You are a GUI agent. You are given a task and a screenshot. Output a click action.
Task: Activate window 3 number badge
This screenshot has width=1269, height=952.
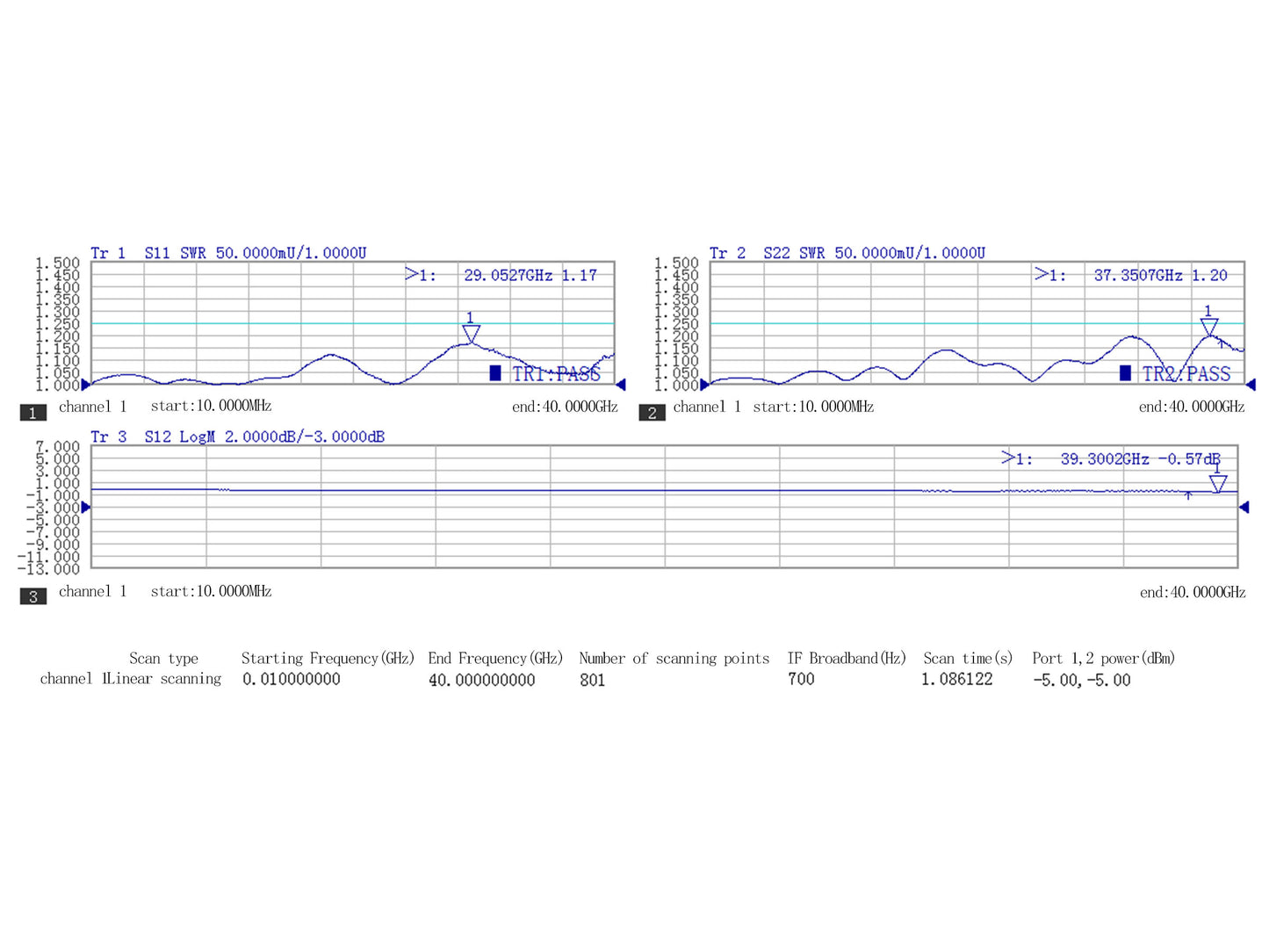(32, 597)
